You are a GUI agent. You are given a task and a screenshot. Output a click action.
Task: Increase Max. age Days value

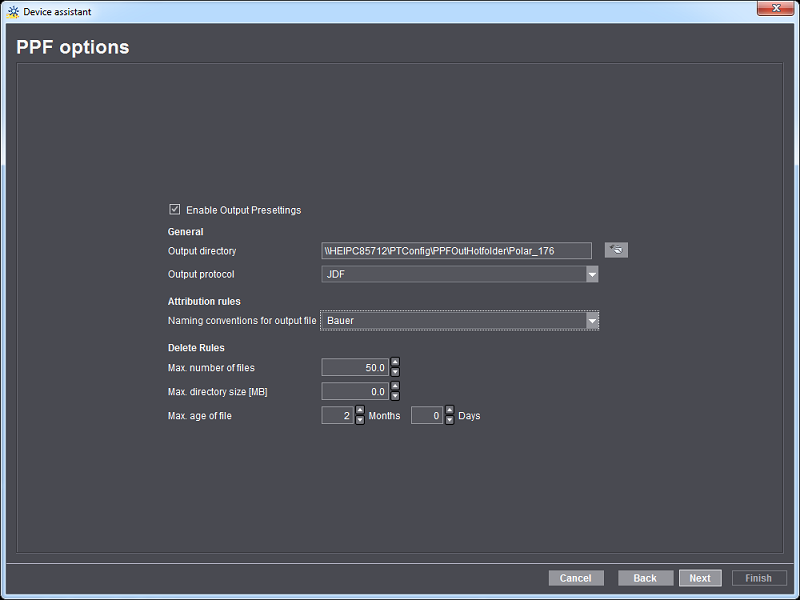(449, 411)
